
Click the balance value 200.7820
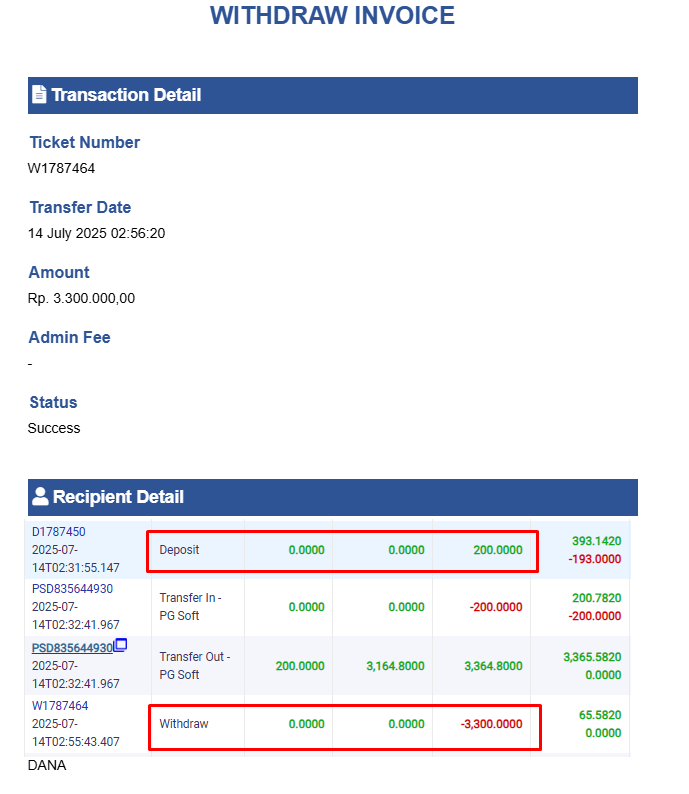(596, 598)
